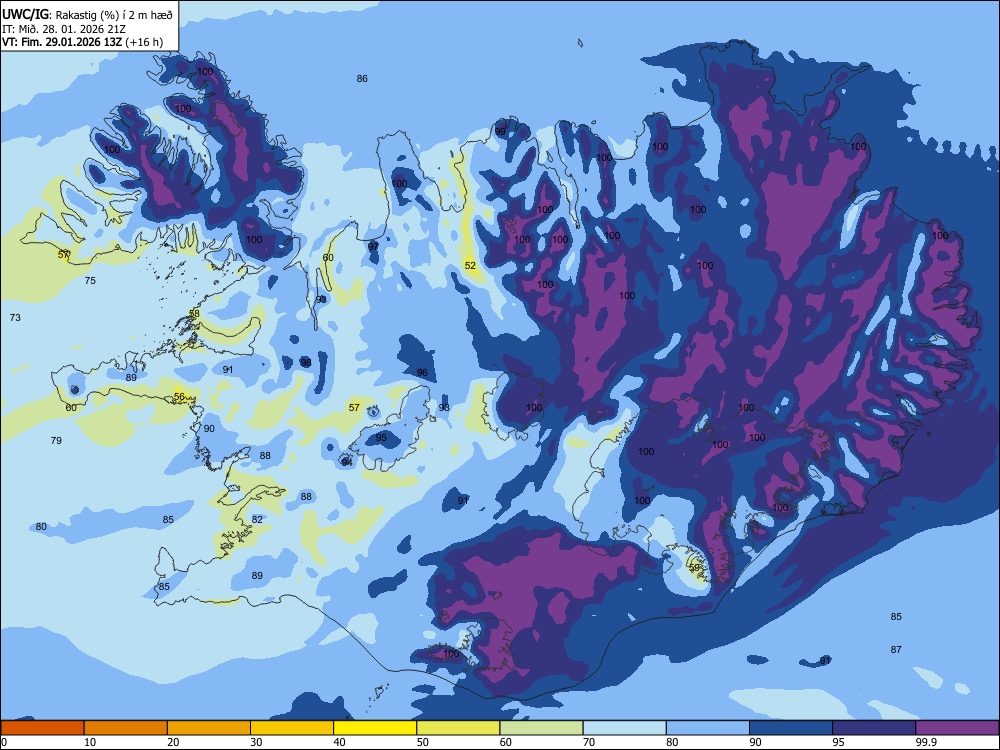This screenshot has height=750, width=1000.
Task: Click the 20–30% amber legend swatch
Action: (x=209, y=728)
